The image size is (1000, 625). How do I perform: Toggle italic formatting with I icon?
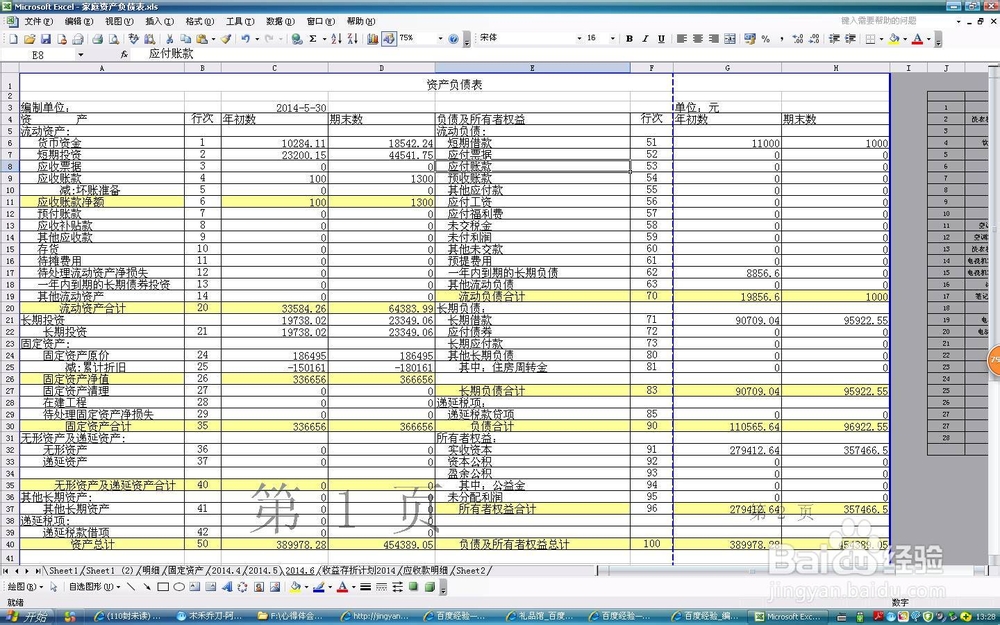point(645,38)
